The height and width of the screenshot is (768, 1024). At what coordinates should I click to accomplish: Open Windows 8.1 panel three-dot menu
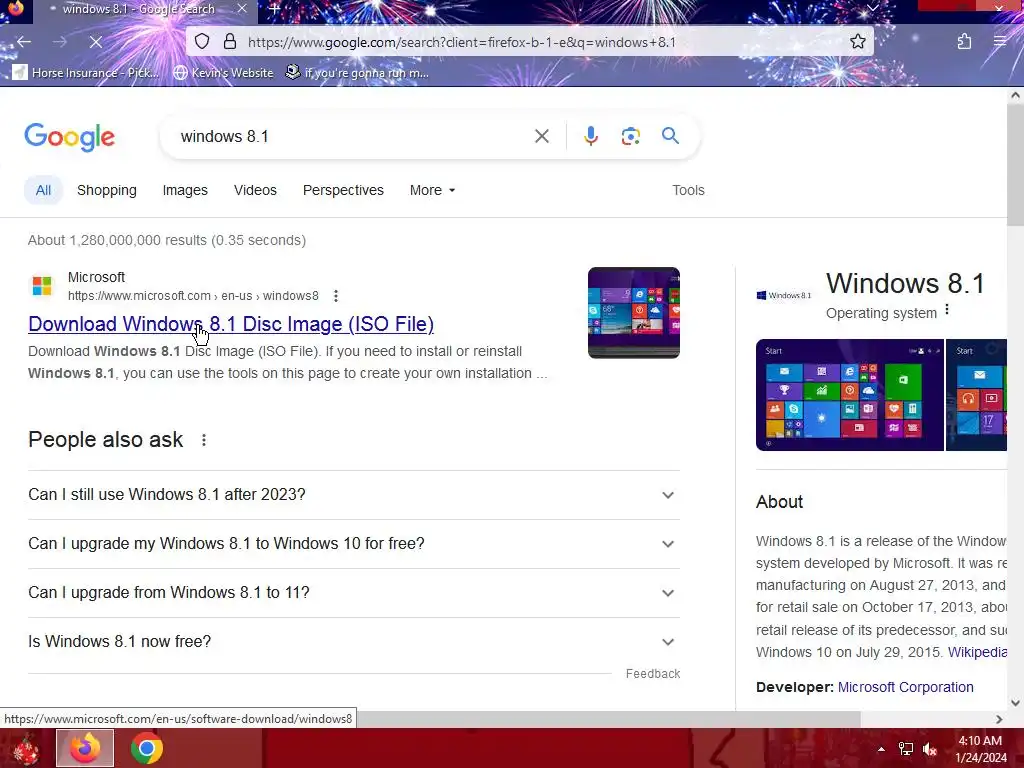point(947,310)
